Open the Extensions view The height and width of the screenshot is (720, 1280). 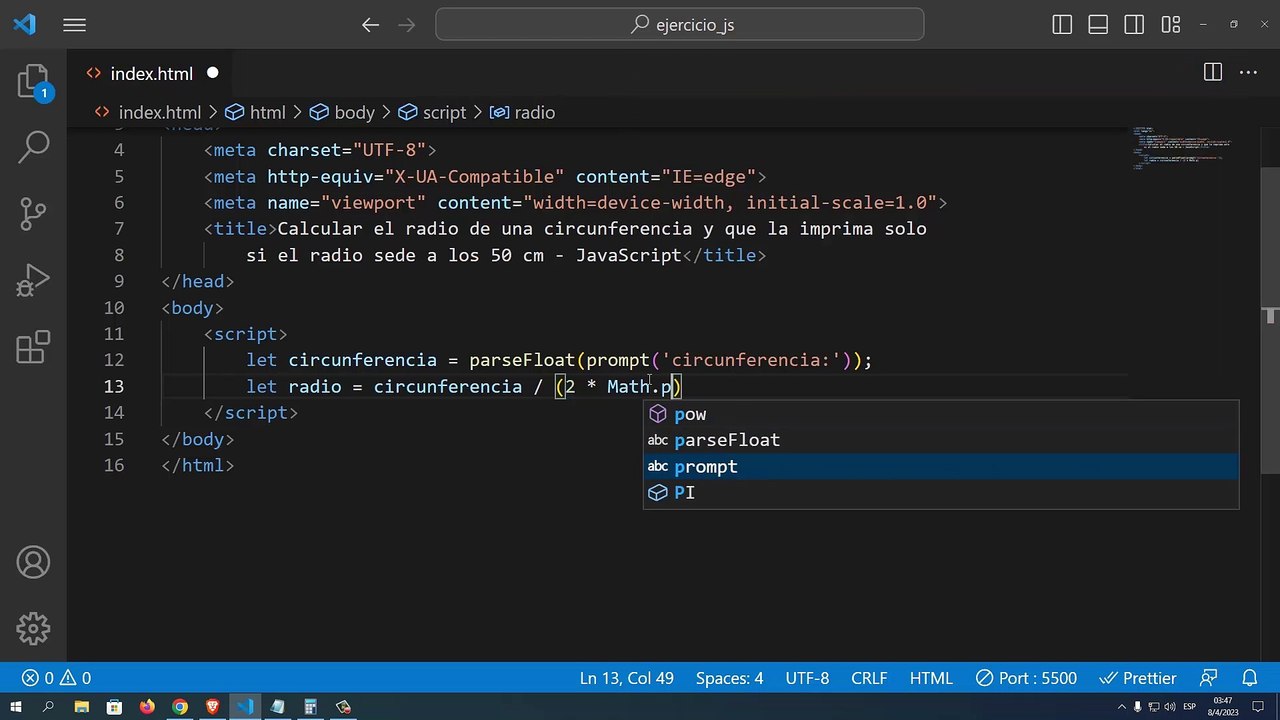tap(33, 346)
